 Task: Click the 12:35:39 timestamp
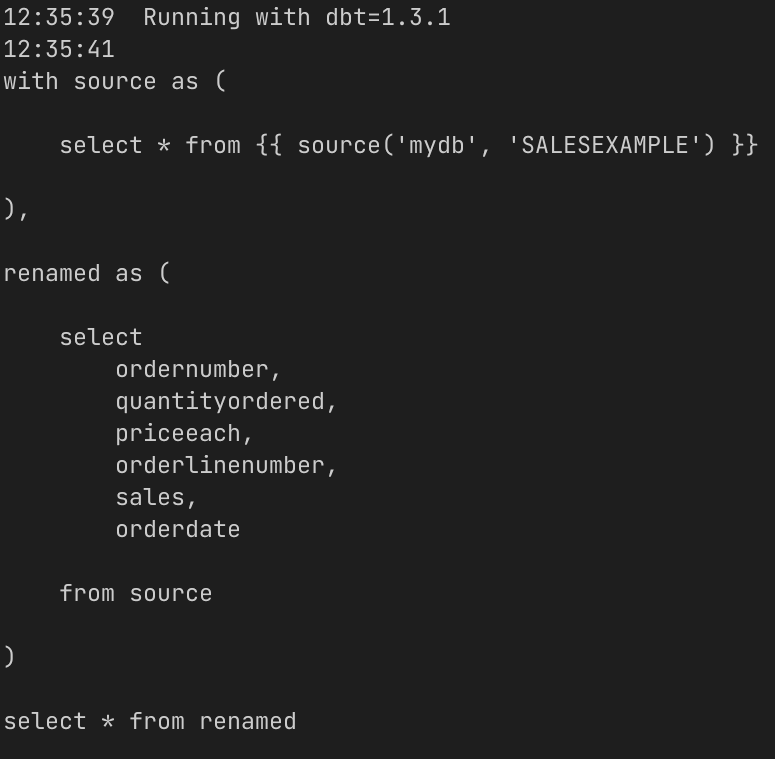59,18
